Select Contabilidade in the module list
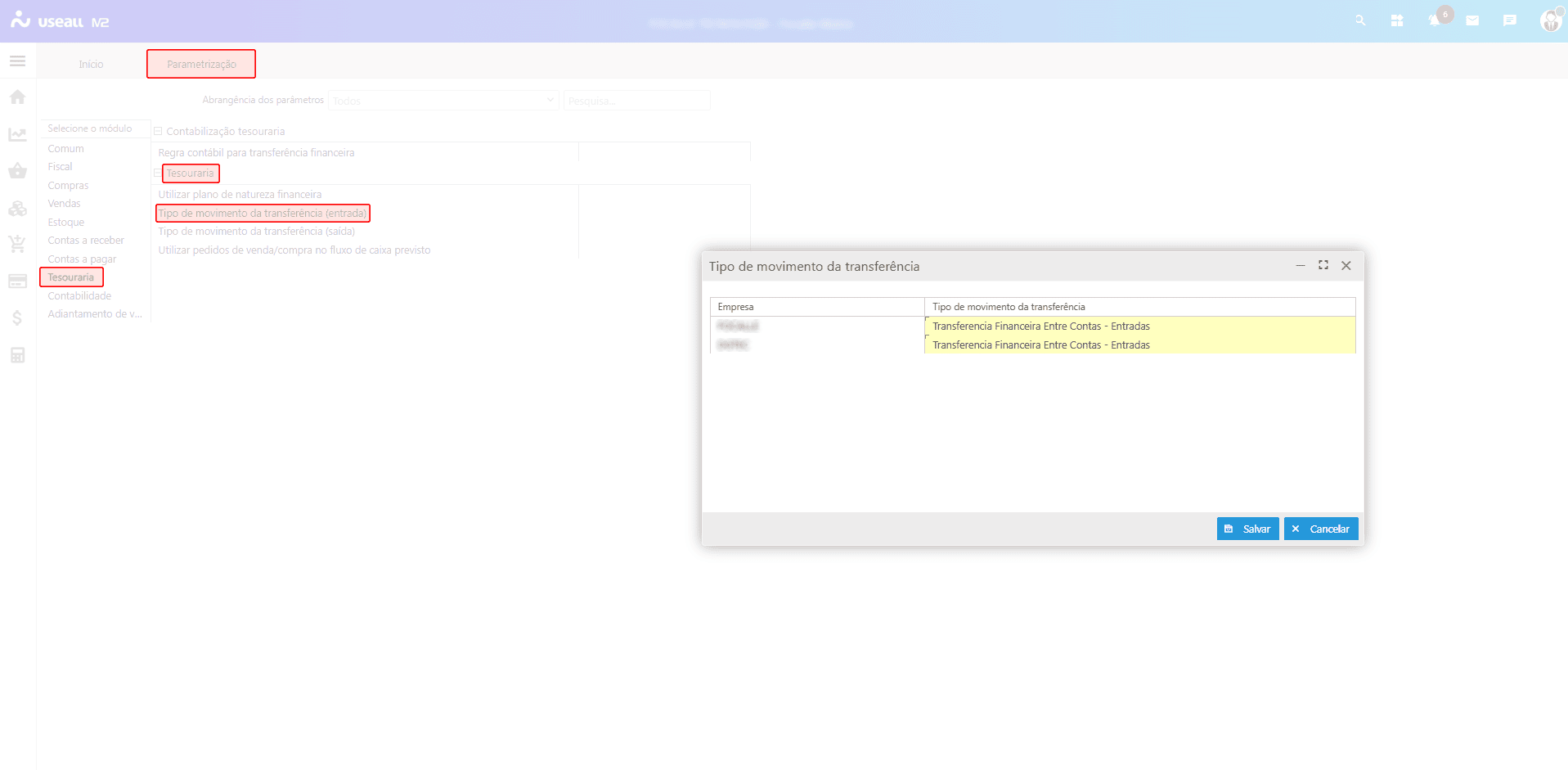Screen dimensions: 1568x770 tap(79, 296)
